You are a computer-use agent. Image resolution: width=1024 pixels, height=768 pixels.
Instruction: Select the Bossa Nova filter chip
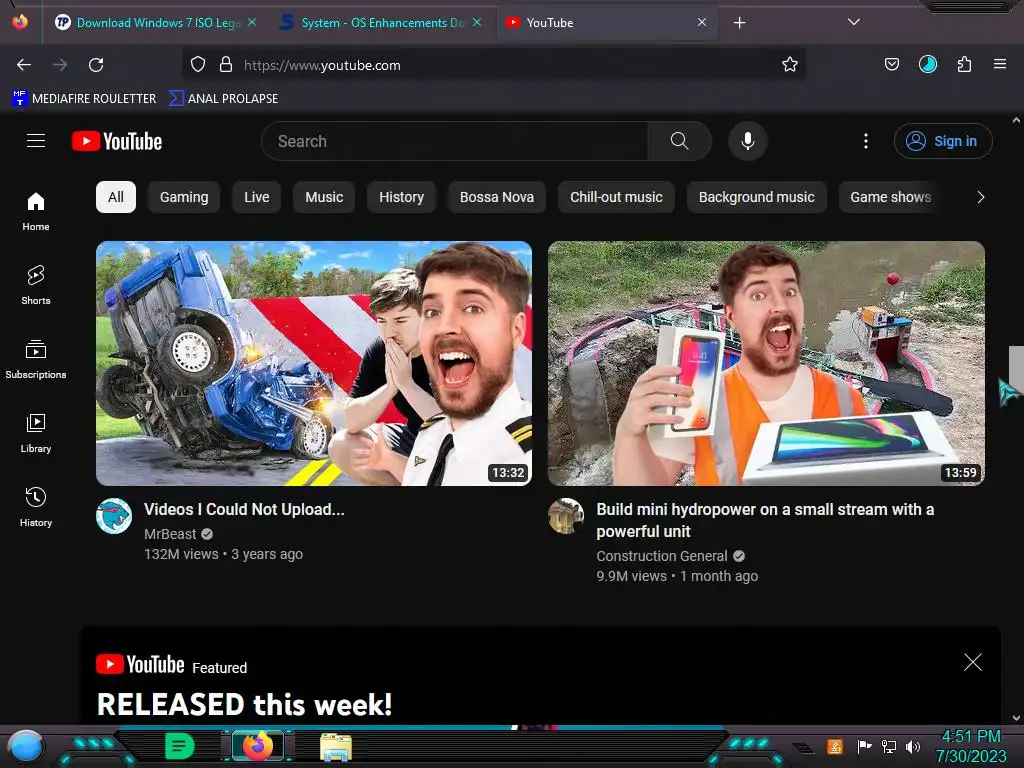pos(497,197)
